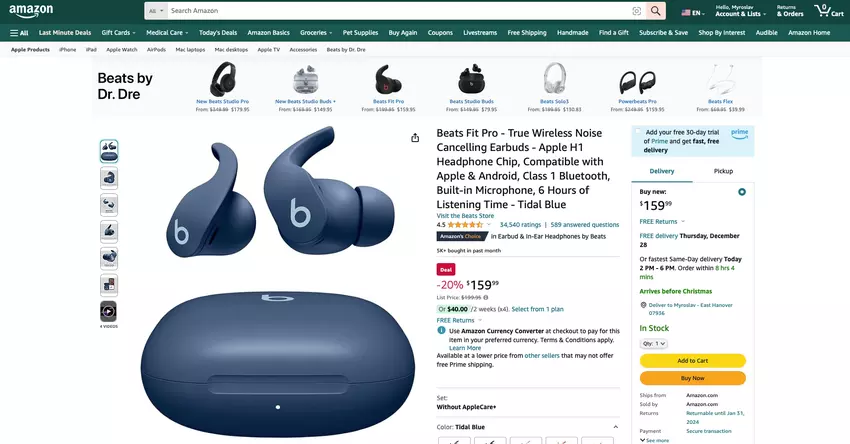Click the search magnifier button
The height and width of the screenshot is (444, 850).
click(655, 11)
